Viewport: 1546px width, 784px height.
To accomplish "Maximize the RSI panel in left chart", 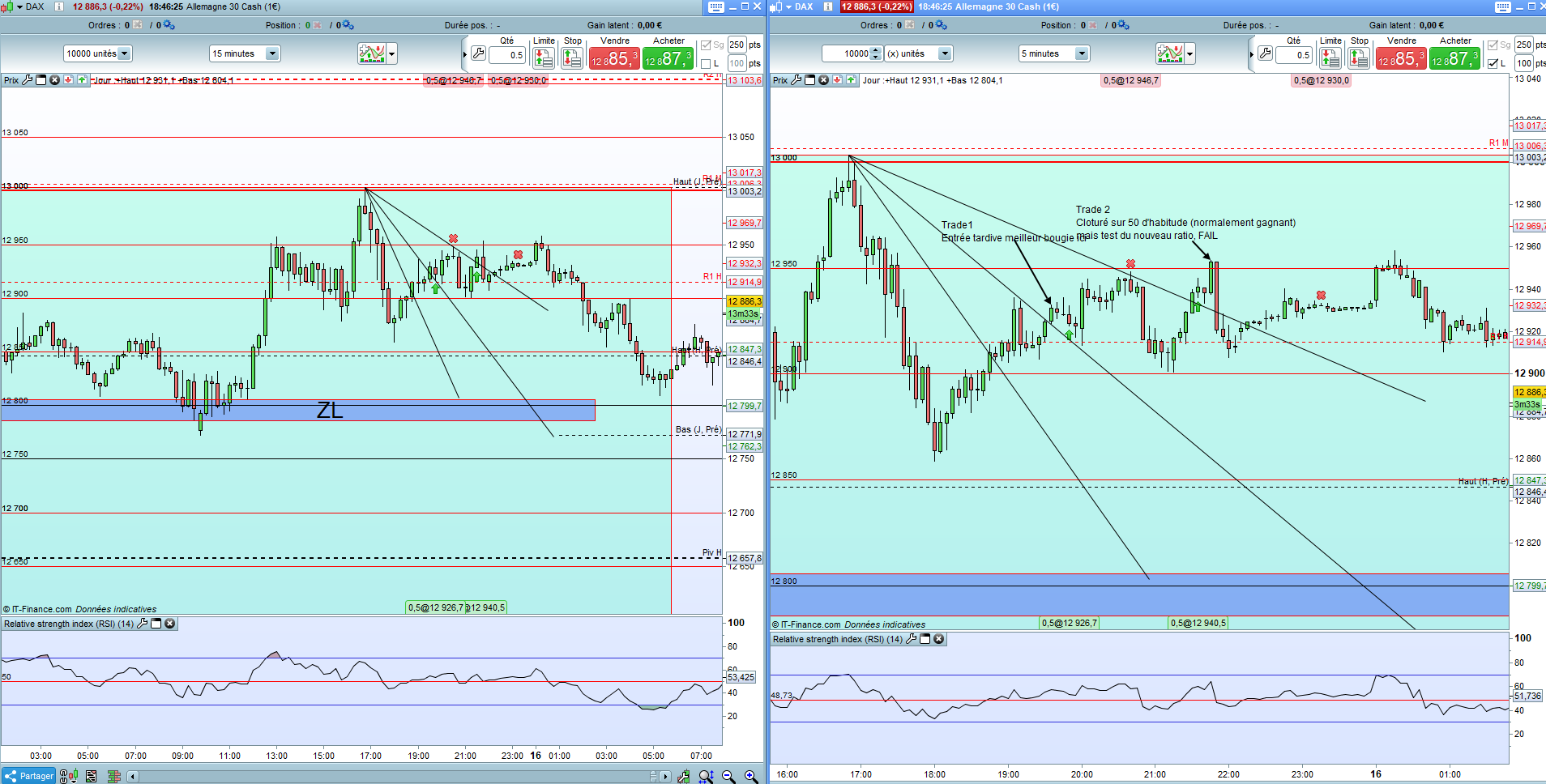I will (x=156, y=624).
